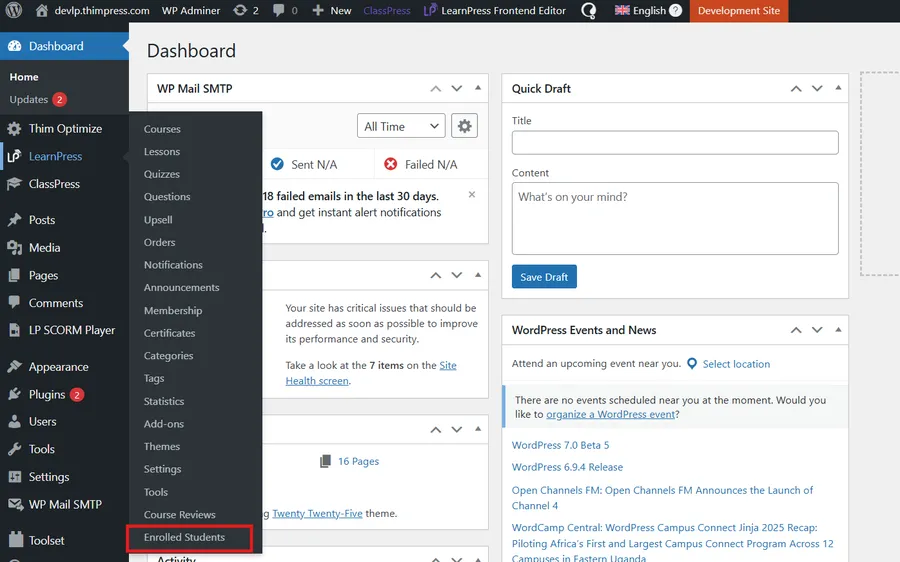Viewport: 900px width, 562px height.
Task: Open WP Mail SMTP gear settings button
Action: point(464,126)
